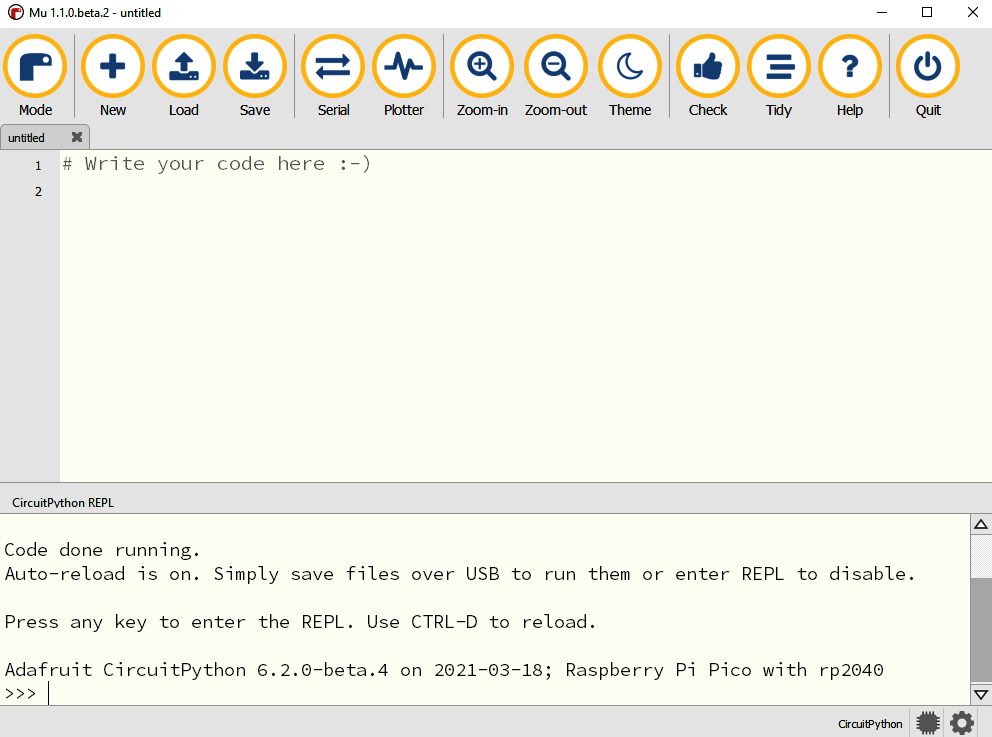Open the Plotter panel
This screenshot has height=737, width=992.
click(x=404, y=76)
